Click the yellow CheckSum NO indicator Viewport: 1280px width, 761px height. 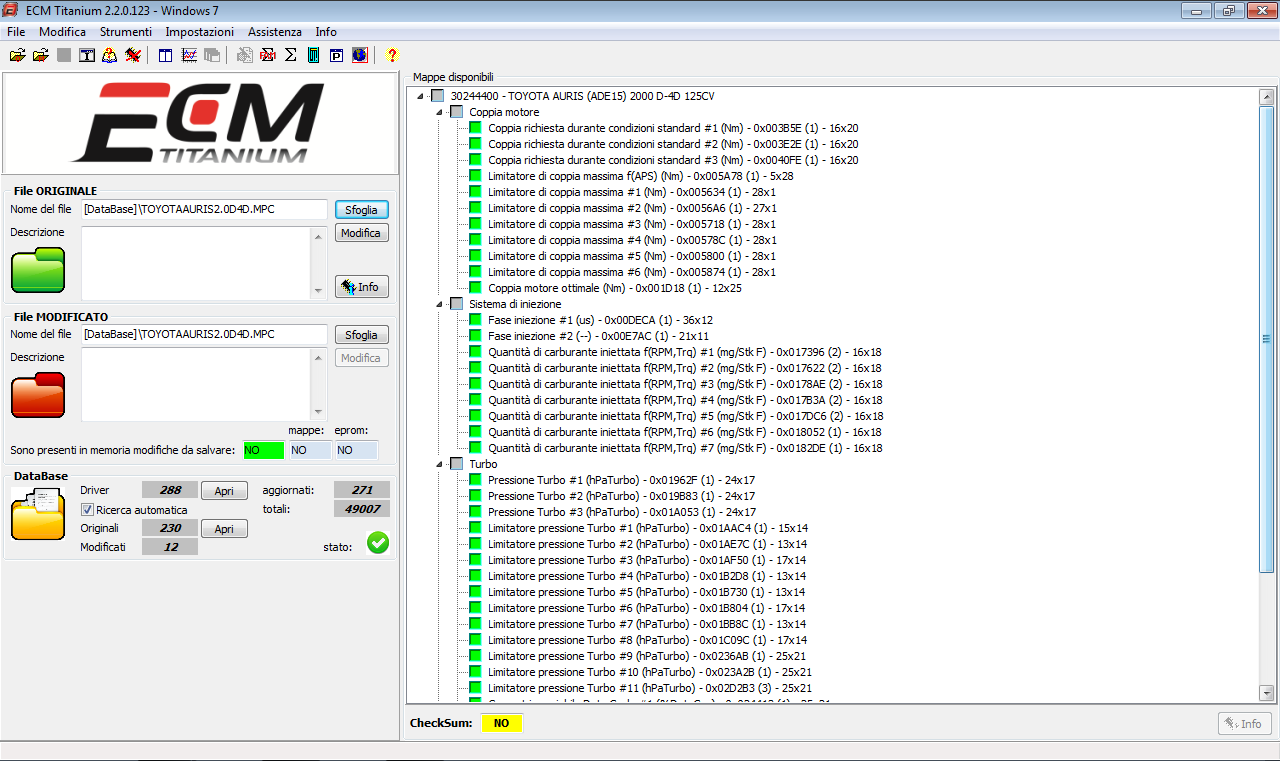point(501,723)
